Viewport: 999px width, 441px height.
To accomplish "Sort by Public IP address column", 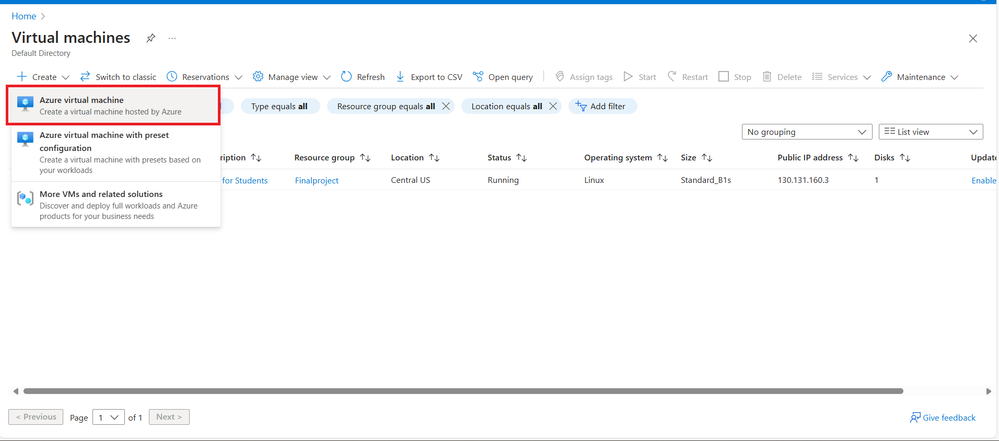I will [x=817, y=157].
